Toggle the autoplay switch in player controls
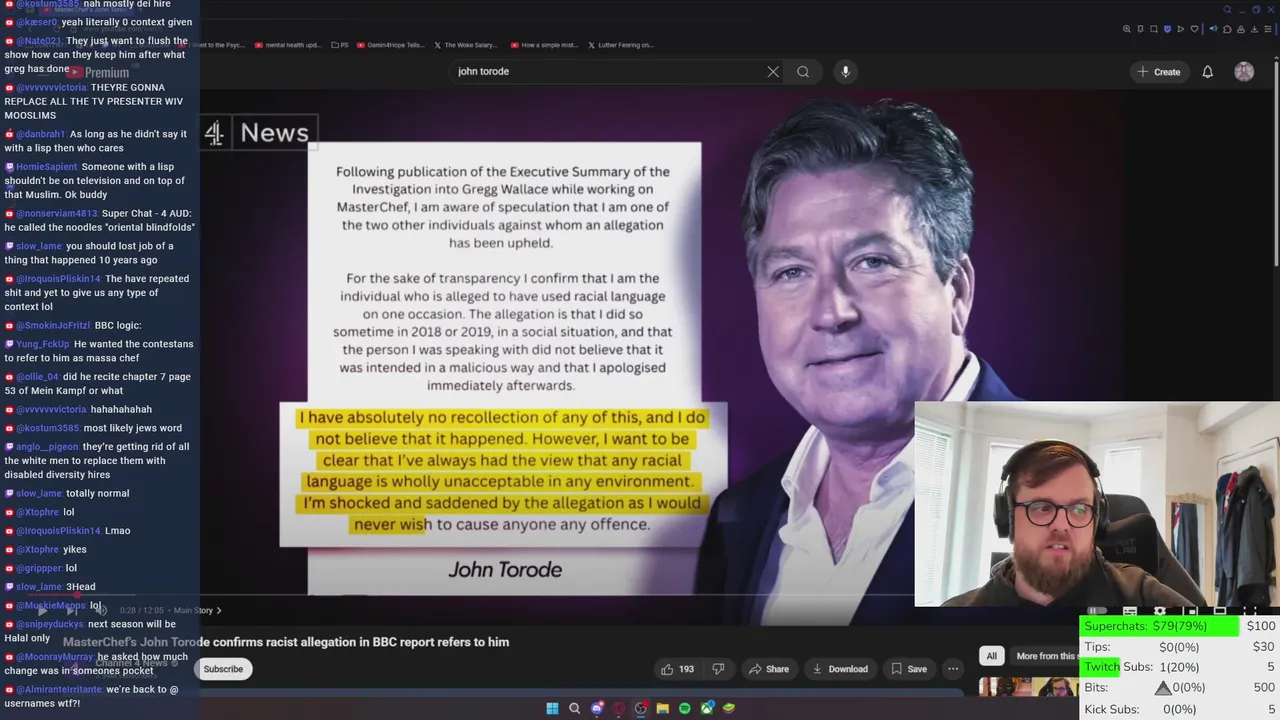 point(1097,611)
